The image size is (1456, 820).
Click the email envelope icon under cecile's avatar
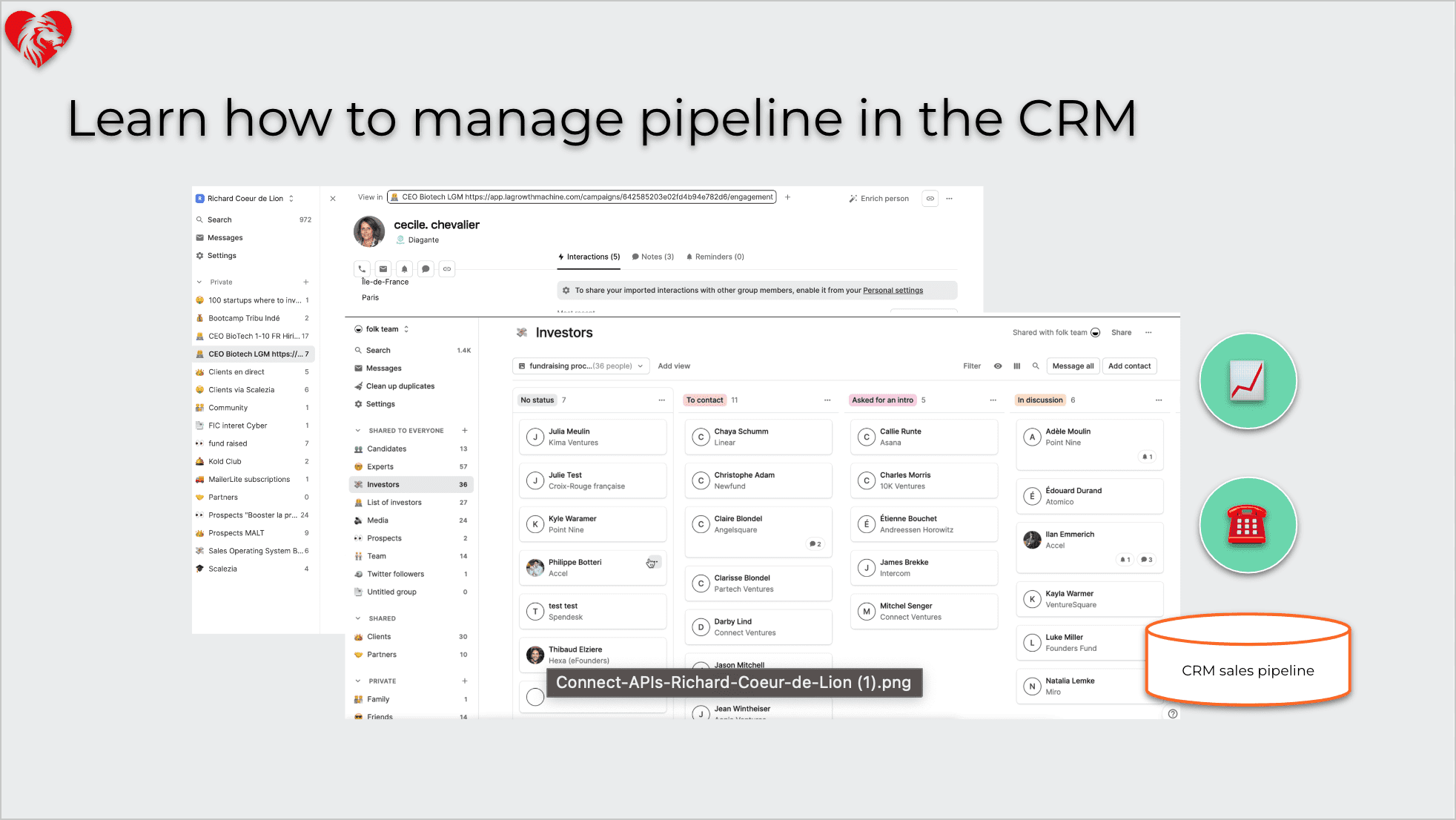[383, 269]
